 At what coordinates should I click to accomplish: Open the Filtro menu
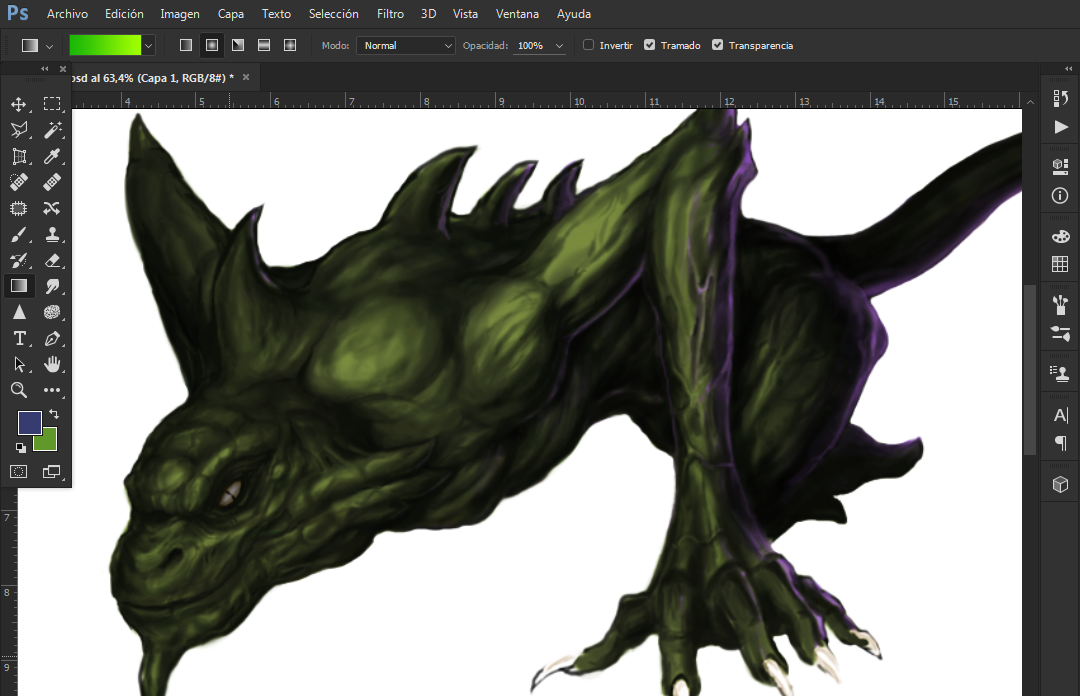click(390, 13)
